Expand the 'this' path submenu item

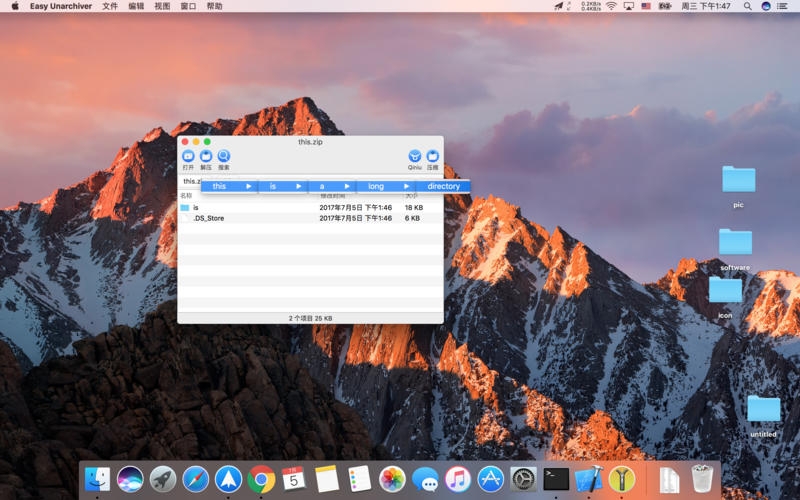230,186
